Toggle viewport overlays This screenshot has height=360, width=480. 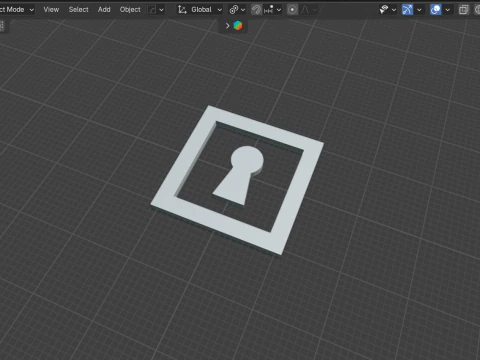(x=435, y=10)
